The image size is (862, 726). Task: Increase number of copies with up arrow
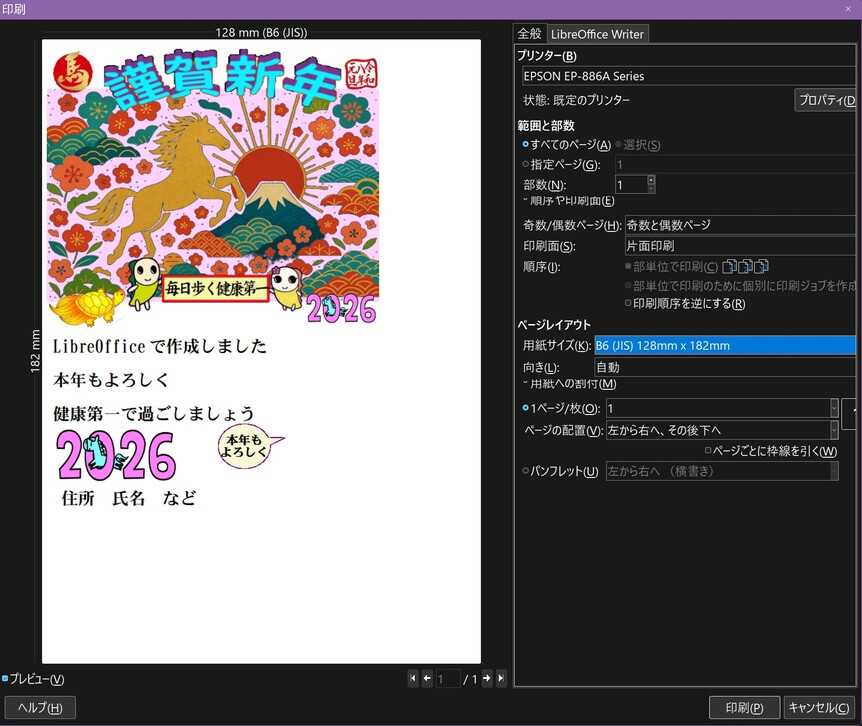[x=651, y=180]
